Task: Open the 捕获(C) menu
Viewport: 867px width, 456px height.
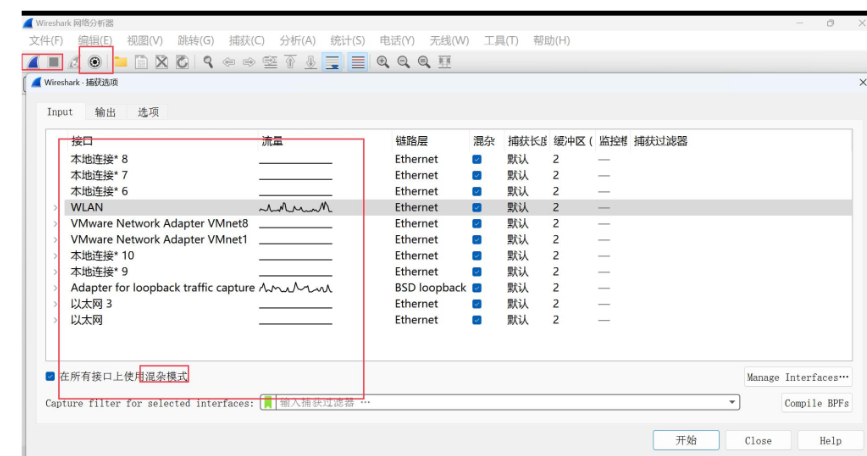Action: pyautogui.click(x=246, y=40)
